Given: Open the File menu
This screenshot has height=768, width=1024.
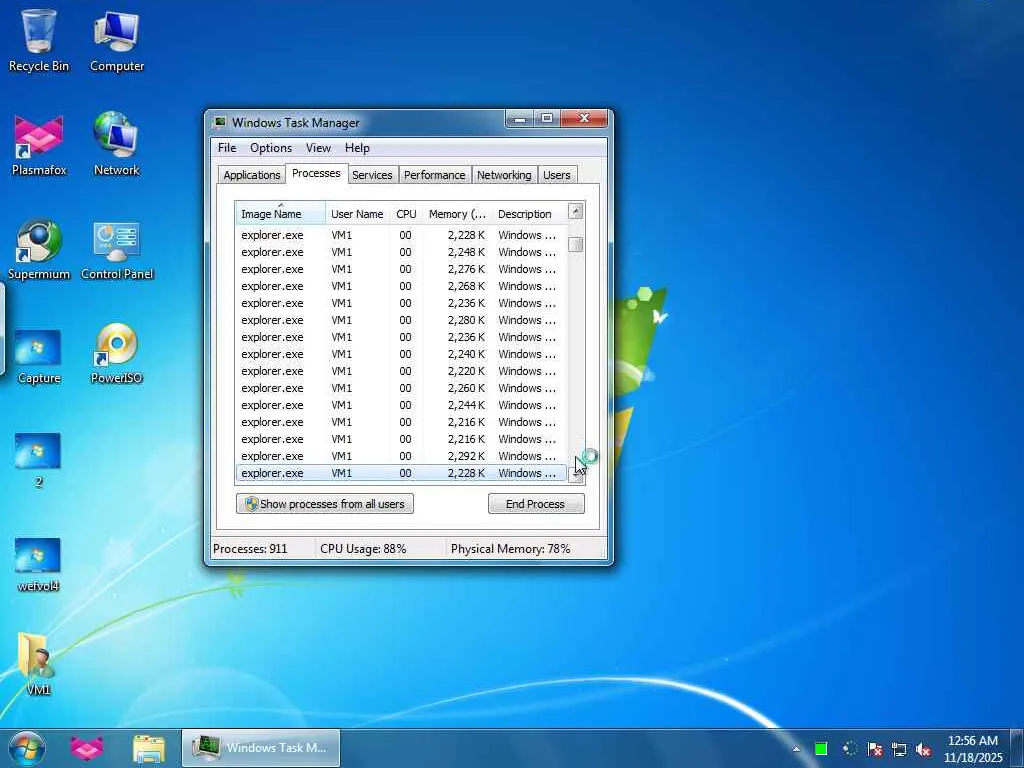Looking at the screenshot, I should [227, 148].
